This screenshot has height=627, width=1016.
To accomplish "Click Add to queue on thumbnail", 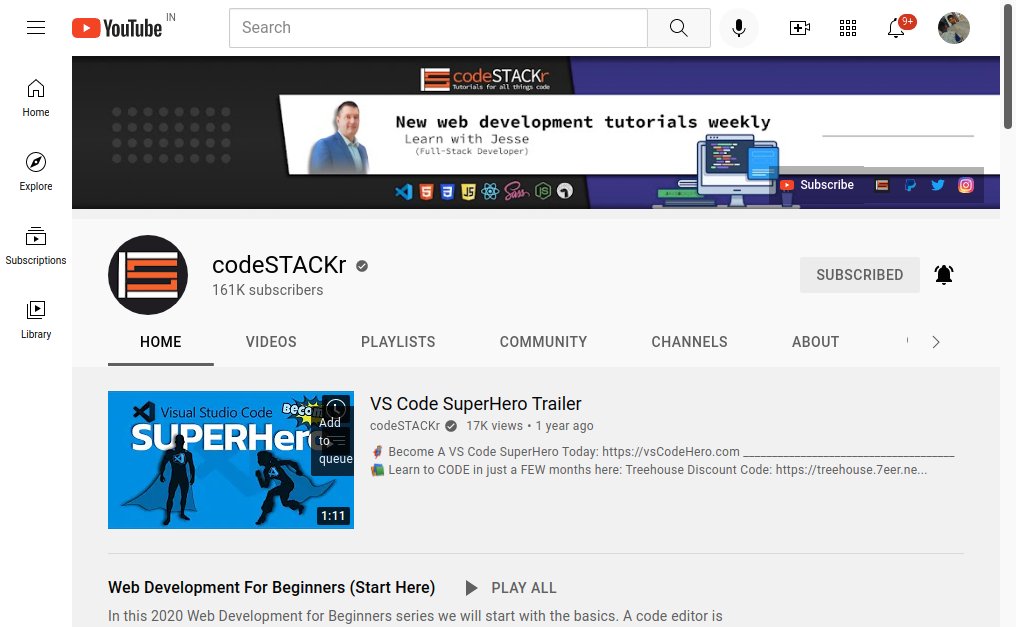I will [335, 441].
